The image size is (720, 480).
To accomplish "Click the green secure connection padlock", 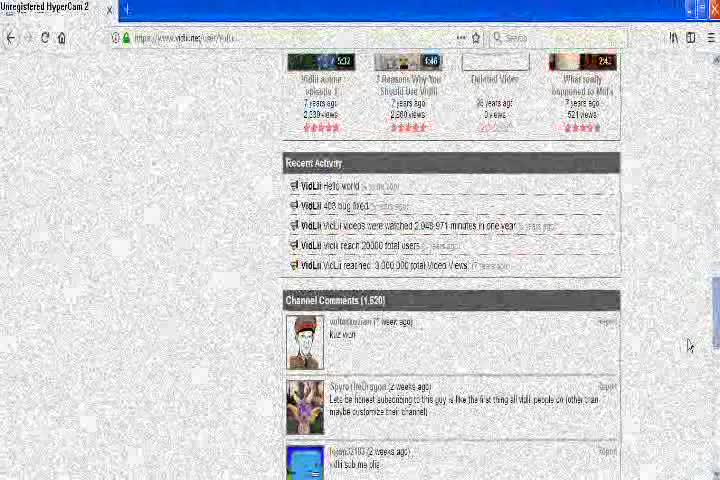I will [126, 38].
